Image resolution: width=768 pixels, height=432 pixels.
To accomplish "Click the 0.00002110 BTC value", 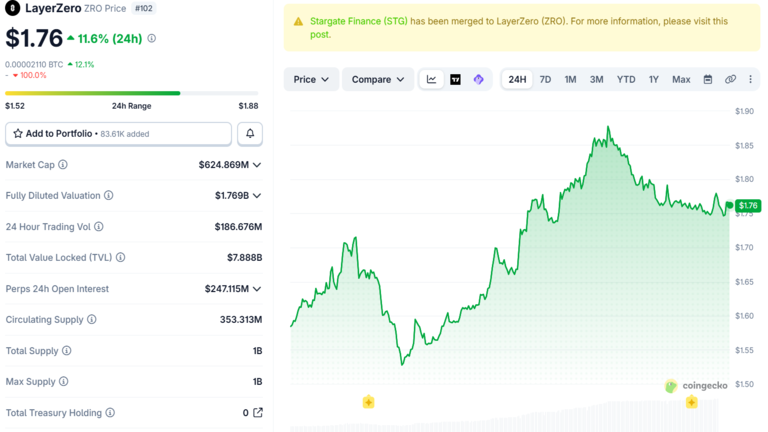I will [34, 65].
